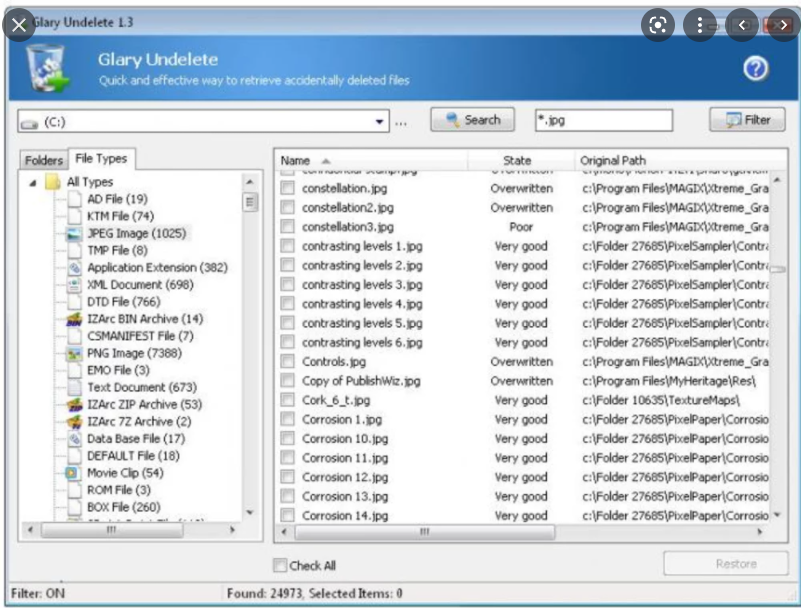Image resolution: width=801 pixels, height=608 pixels.
Task: Select ROM File (3) in the tree
Action: 119,490
